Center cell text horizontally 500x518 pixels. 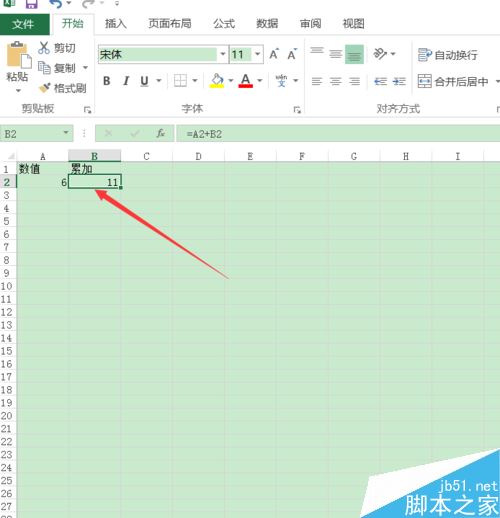pos(336,81)
